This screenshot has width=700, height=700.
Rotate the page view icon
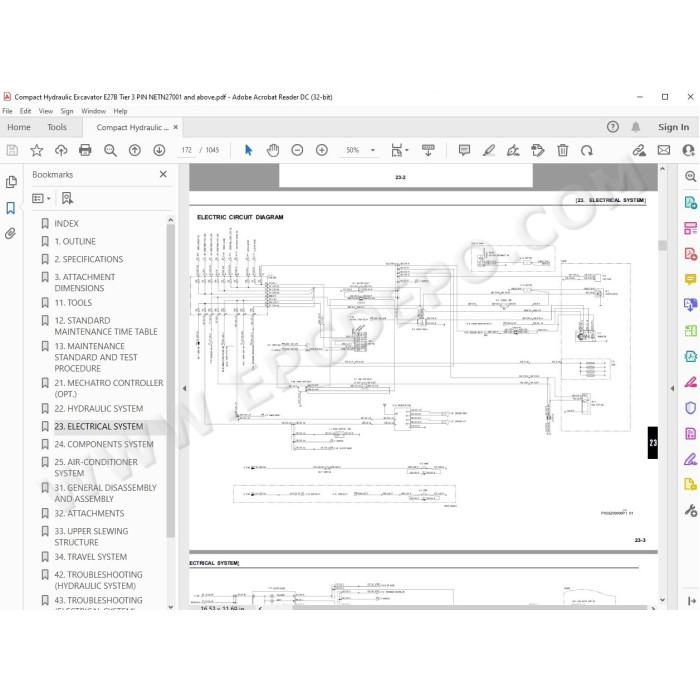click(x=587, y=150)
